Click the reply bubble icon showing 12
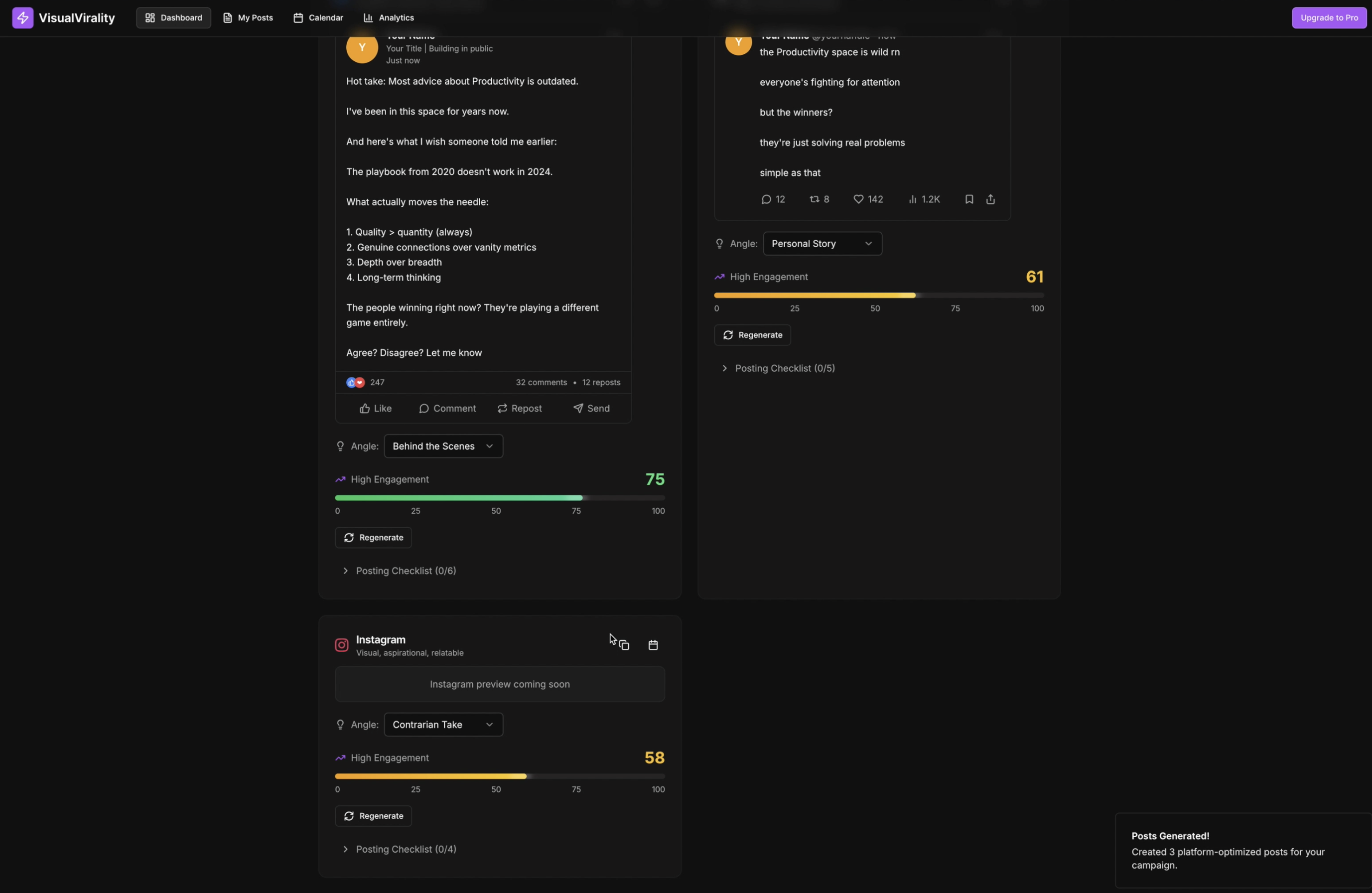The height and width of the screenshot is (893, 1372). (766, 199)
